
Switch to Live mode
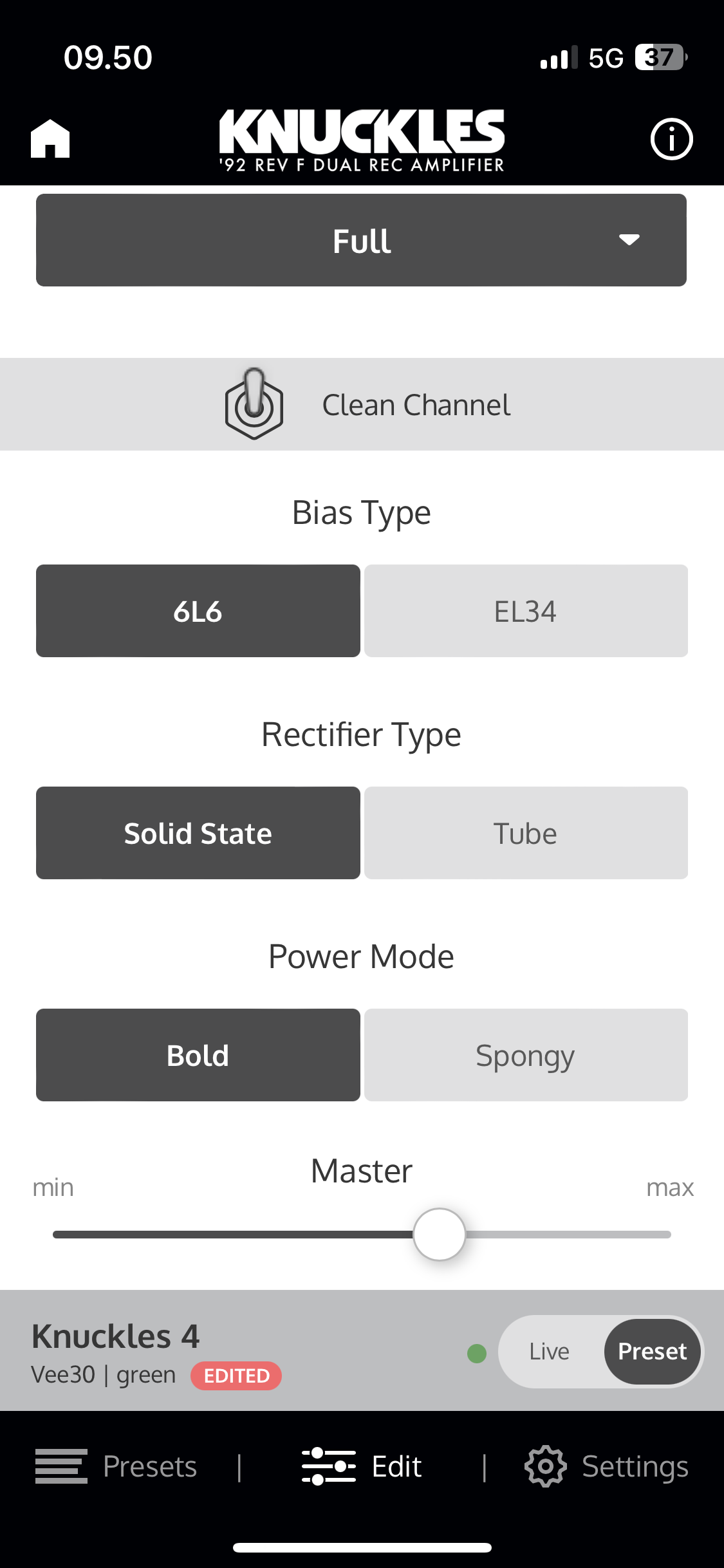(550, 1352)
